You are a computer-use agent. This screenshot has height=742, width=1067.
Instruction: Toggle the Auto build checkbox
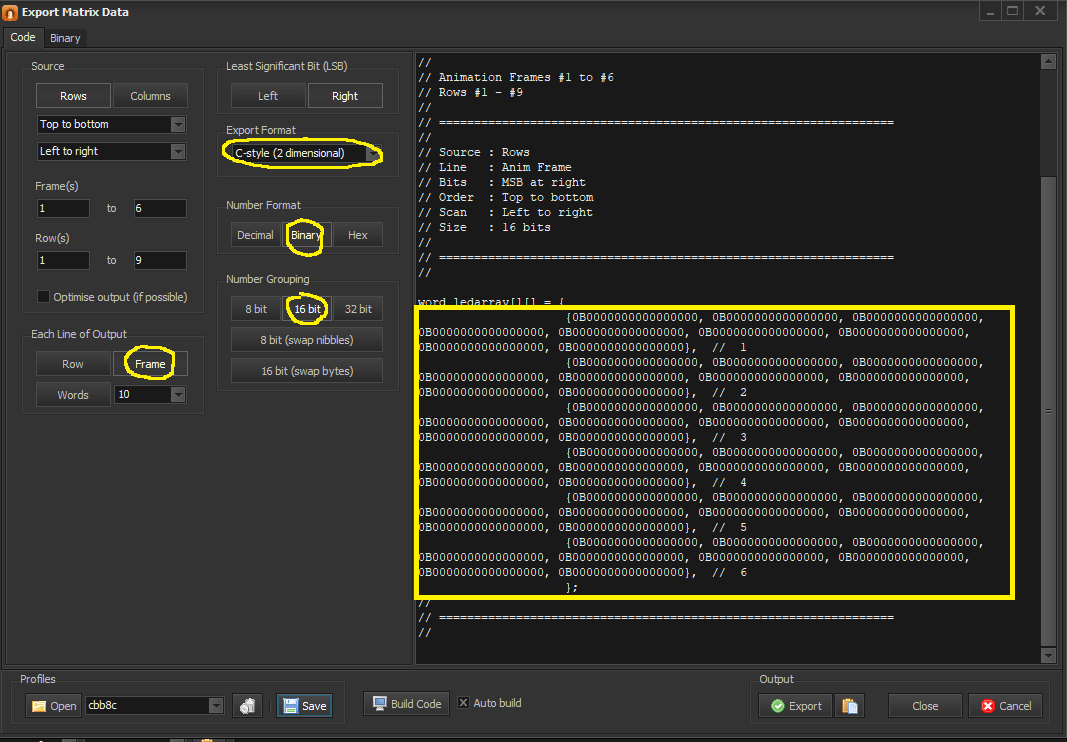tap(463, 703)
